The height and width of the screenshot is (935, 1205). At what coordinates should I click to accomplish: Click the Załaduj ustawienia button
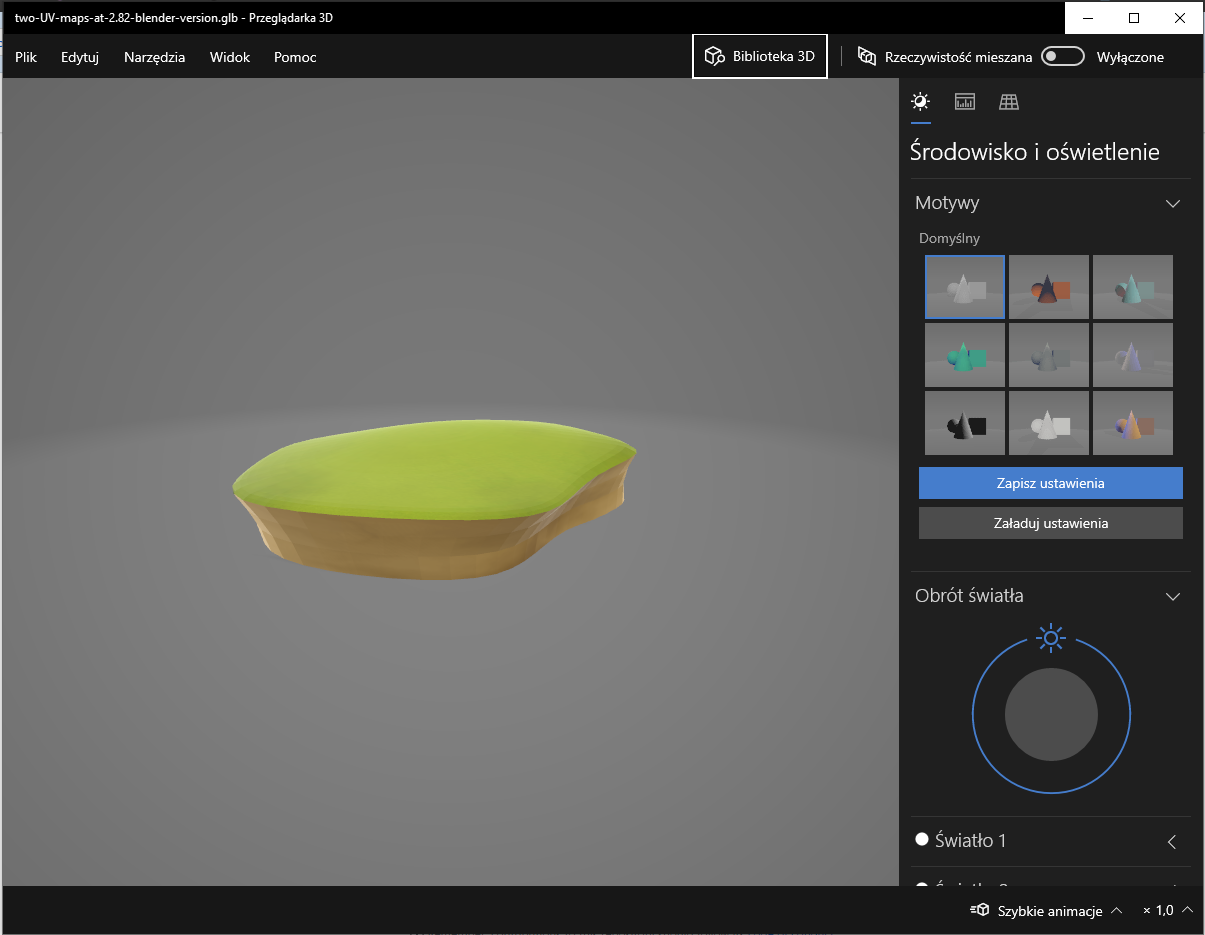pyautogui.click(x=1050, y=522)
